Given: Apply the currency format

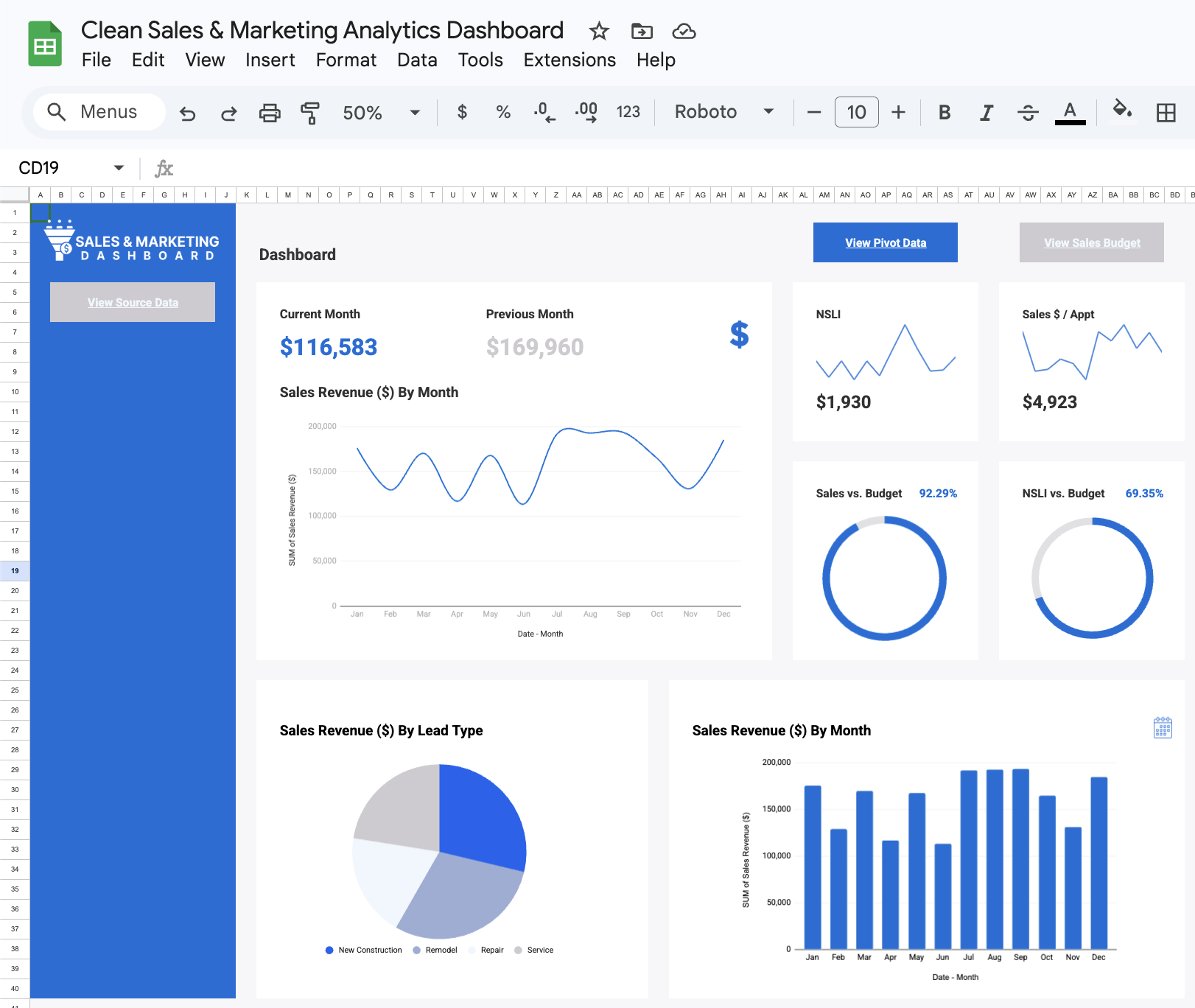Looking at the screenshot, I should 462,112.
